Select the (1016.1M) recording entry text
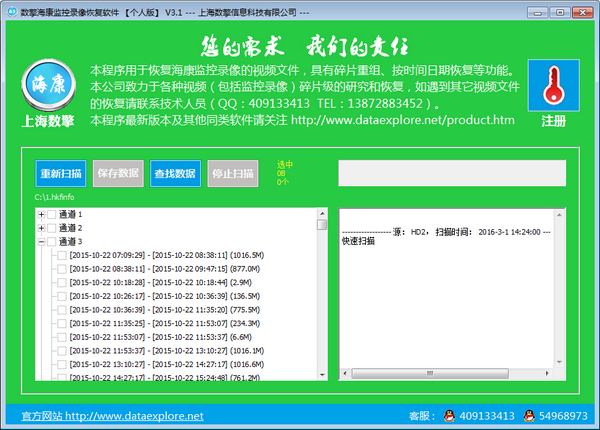This screenshot has width=600, height=430. (167, 351)
